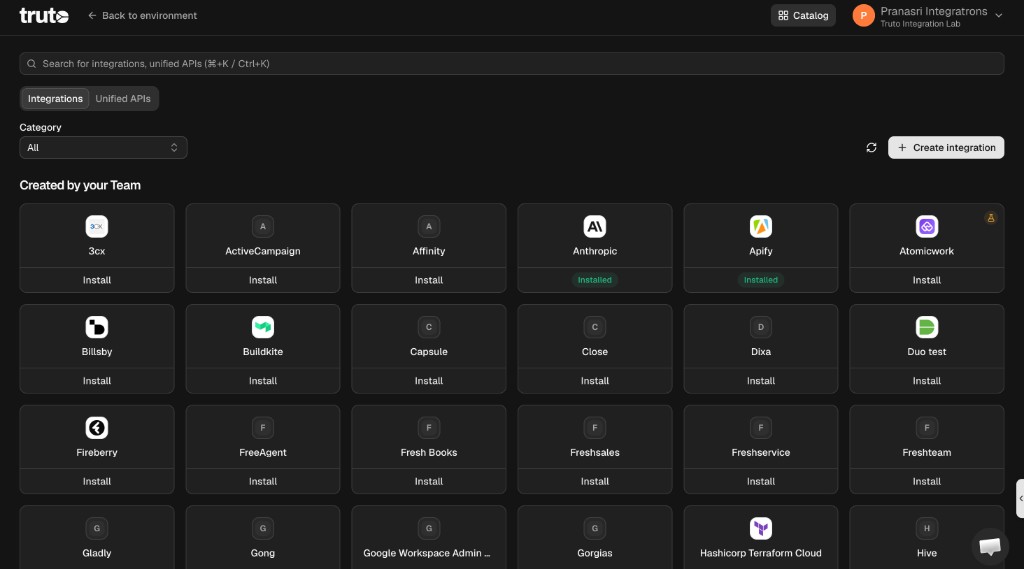Screen dimensions: 1024x569
Task: Click the Capsule placeholder letter icon
Action: point(428,327)
